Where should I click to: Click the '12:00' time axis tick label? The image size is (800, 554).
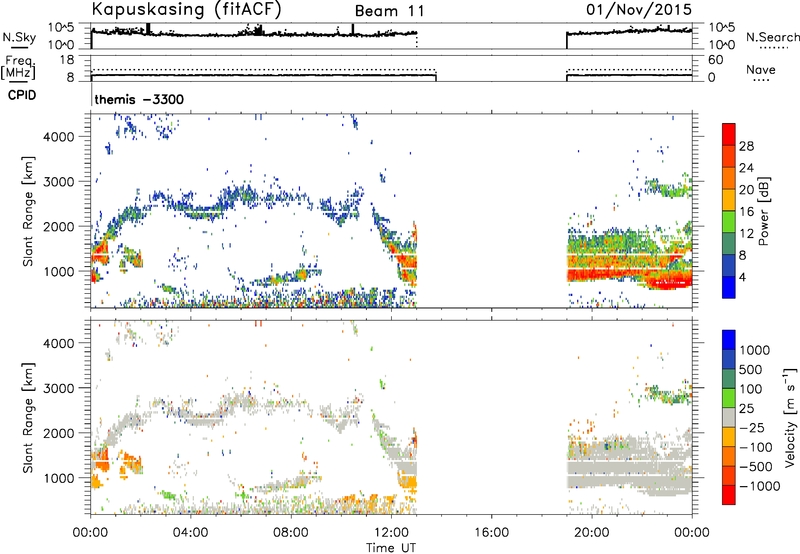(391, 533)
